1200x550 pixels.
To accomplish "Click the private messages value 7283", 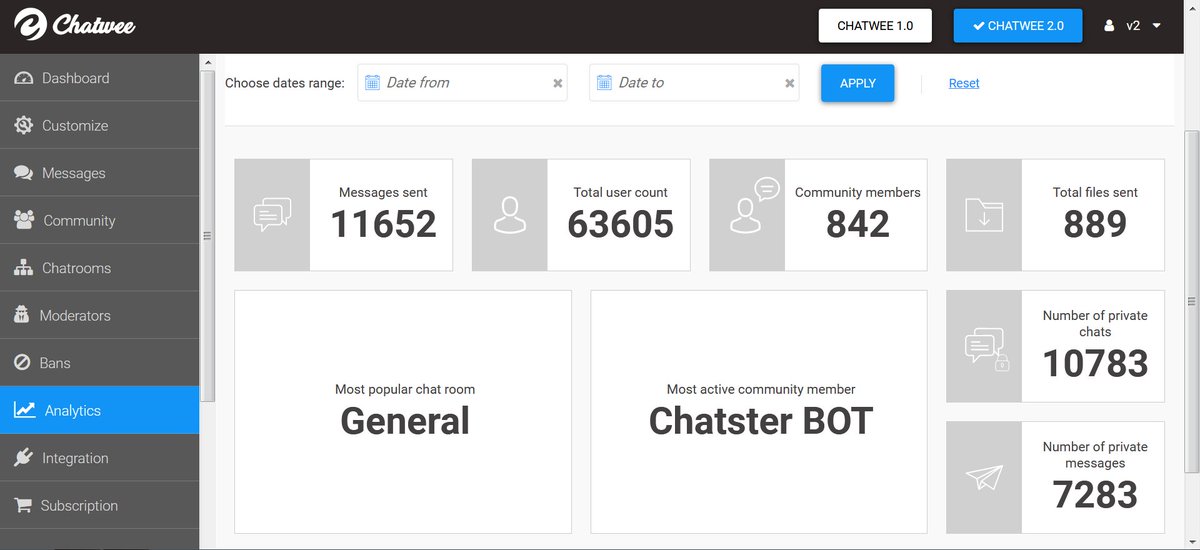I will [x=1095, y=495].
